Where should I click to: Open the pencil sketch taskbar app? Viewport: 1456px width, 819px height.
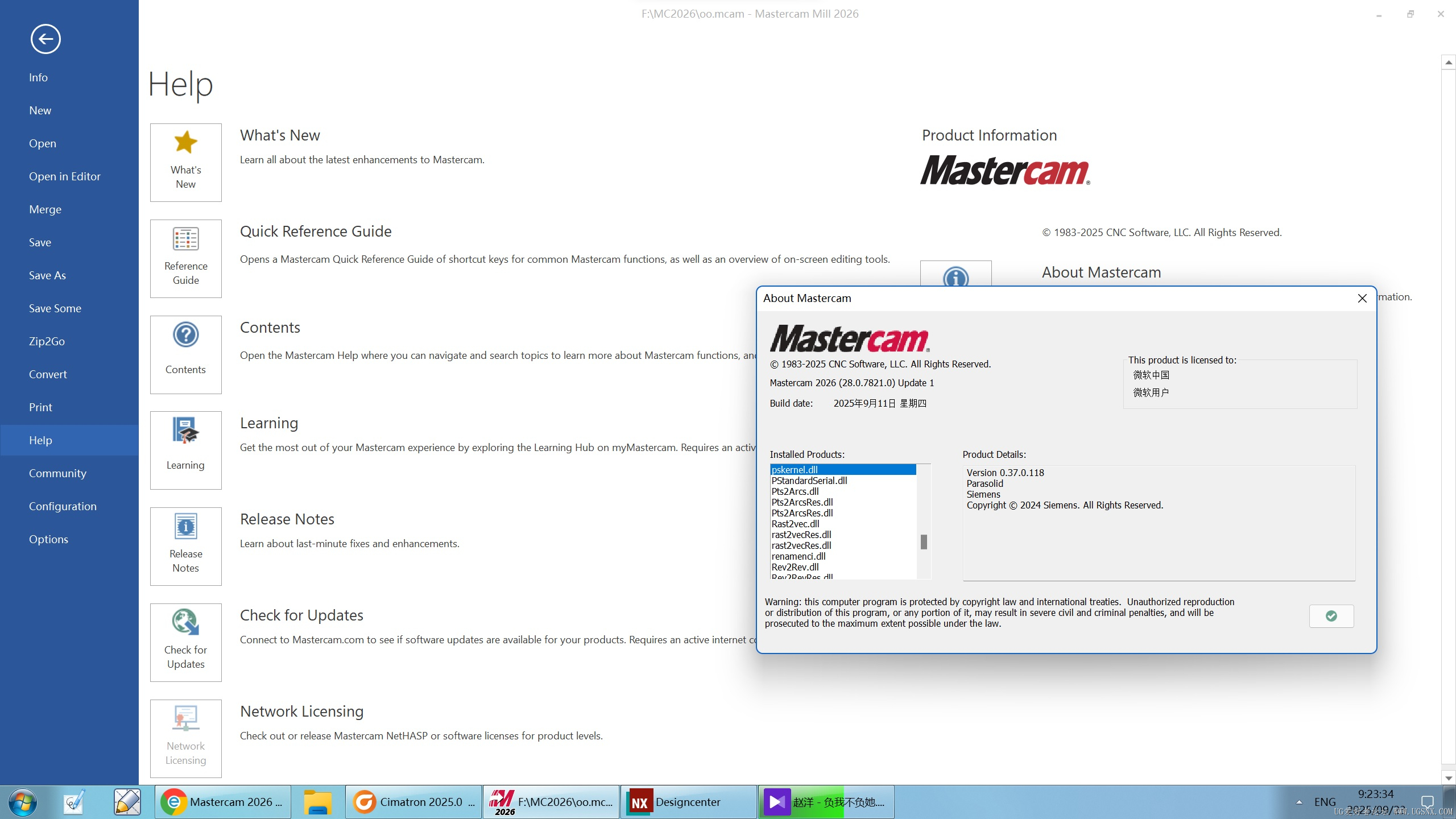(x=127, y=802)
